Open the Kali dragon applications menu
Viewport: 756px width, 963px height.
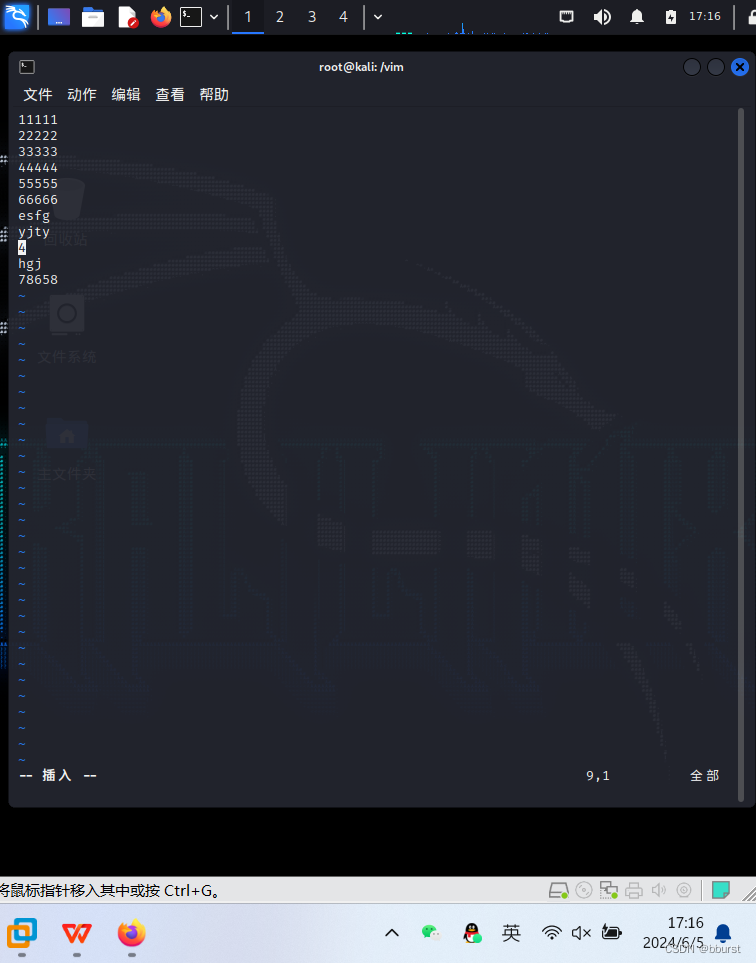coord(17,17)
